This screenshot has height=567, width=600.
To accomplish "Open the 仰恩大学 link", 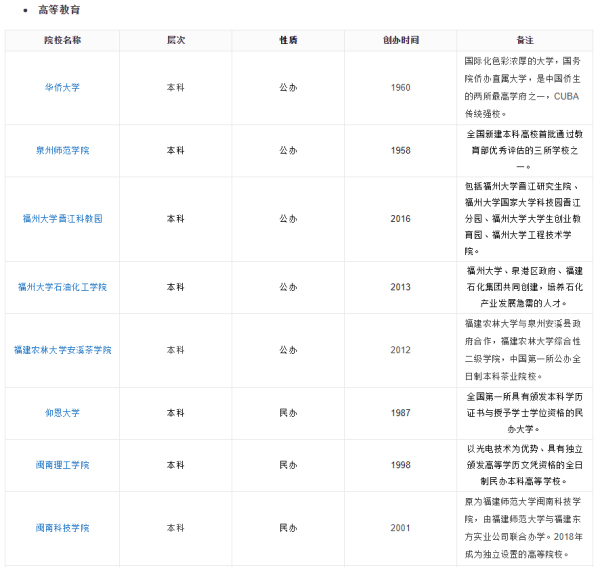I will coord(62,413).
